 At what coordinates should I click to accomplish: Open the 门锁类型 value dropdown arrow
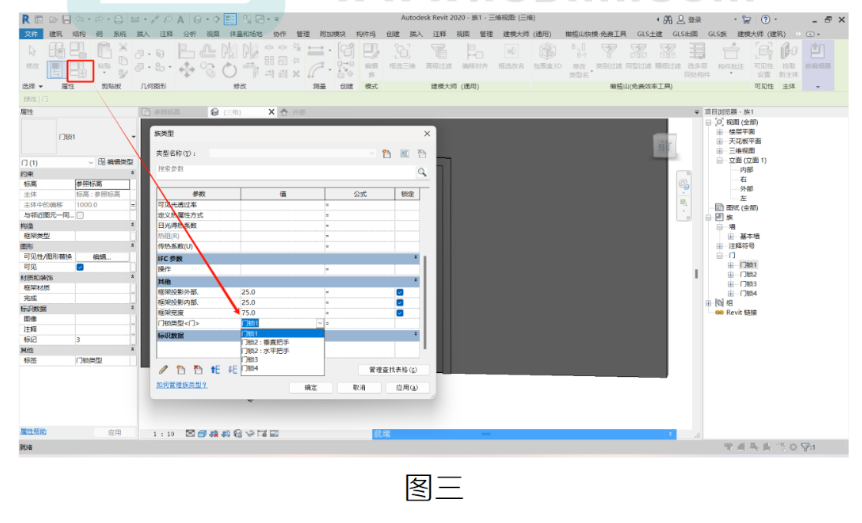(x=319, y=323)
